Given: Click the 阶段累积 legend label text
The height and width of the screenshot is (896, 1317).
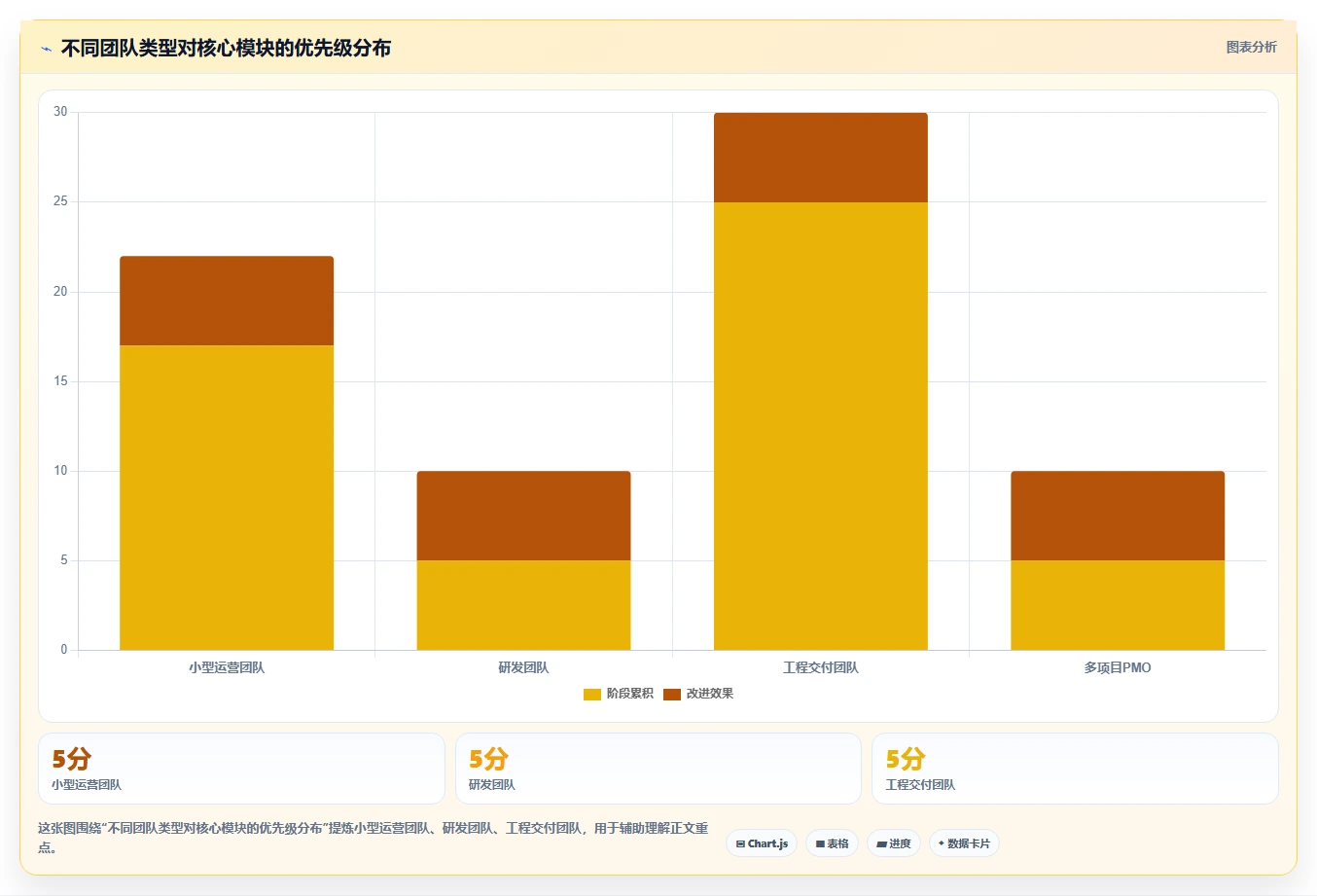Looking at the screenshot, I should (x=629, y=694).
